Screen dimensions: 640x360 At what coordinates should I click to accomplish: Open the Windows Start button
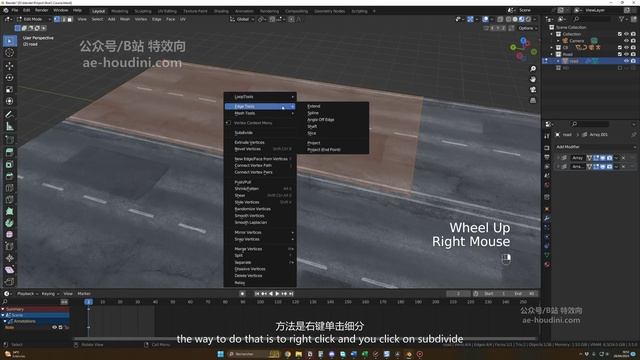coord(220,354)
